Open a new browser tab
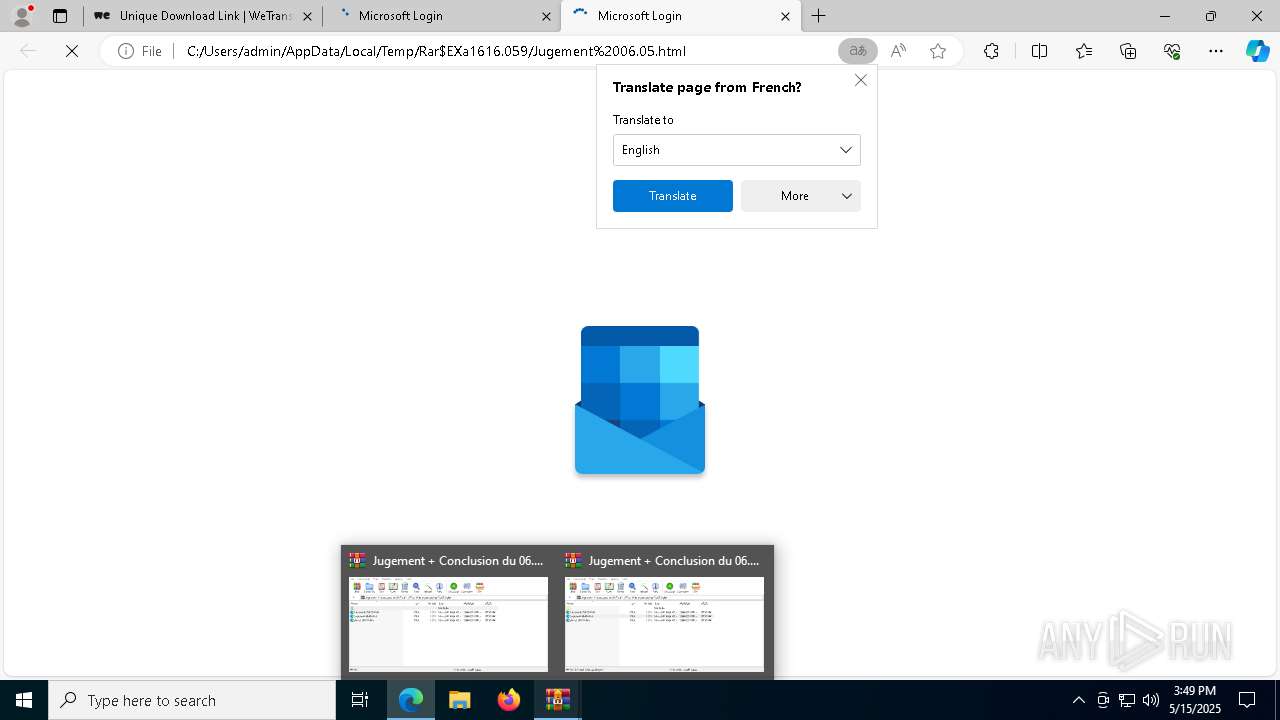This screenshot has height=720, width=1280. coord(819,16)
